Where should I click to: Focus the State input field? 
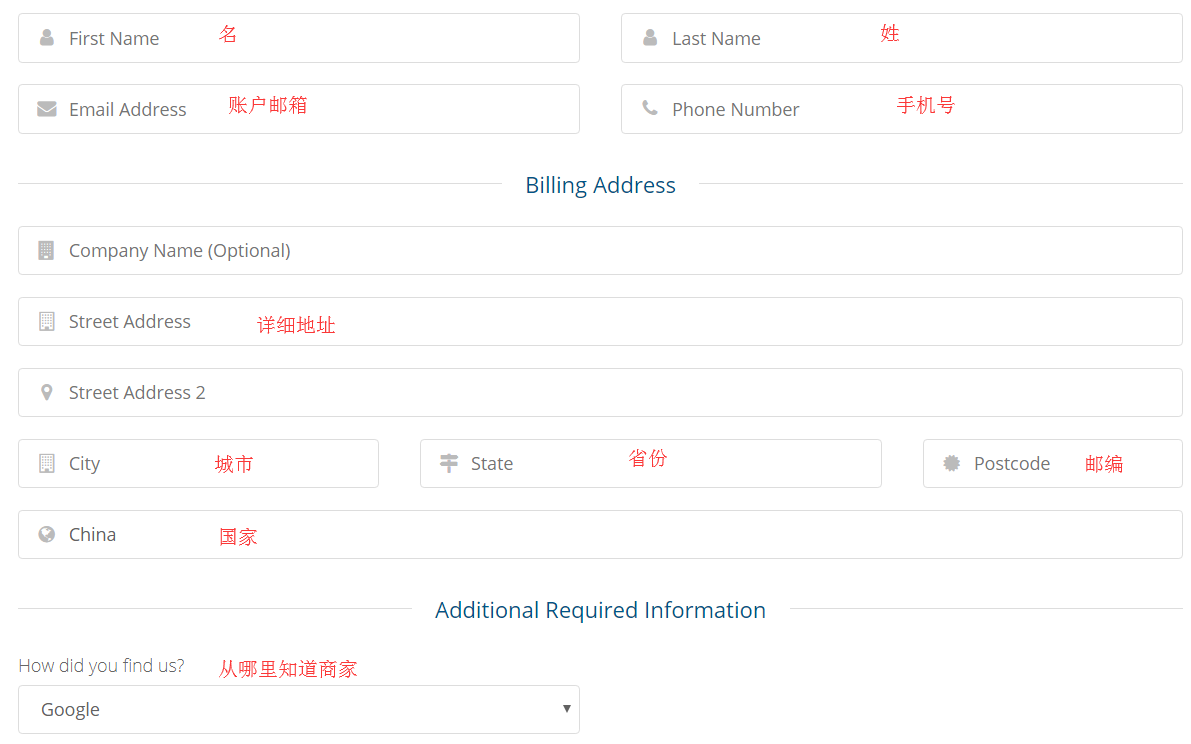[x=651, y=463]
